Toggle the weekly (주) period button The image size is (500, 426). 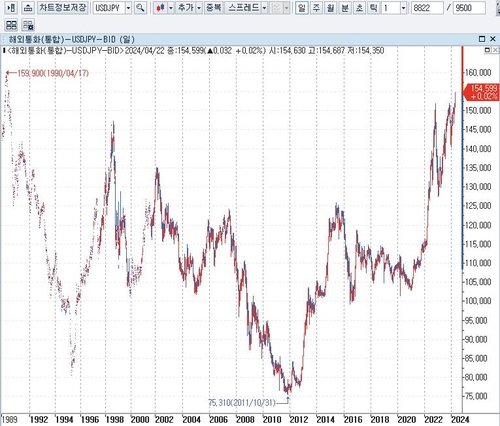tap(316, 8)
